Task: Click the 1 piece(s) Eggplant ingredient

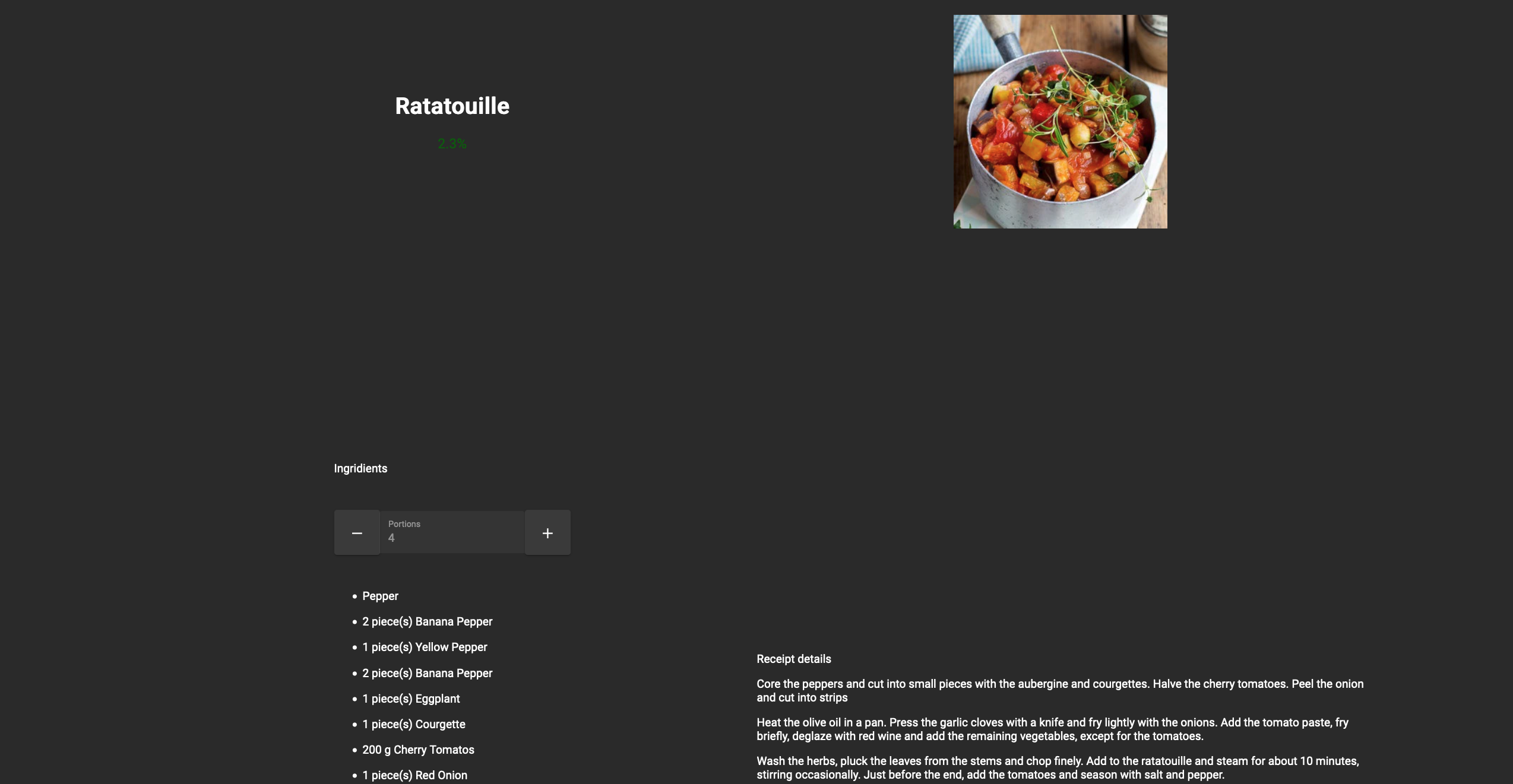Action: tap(411, 699)
